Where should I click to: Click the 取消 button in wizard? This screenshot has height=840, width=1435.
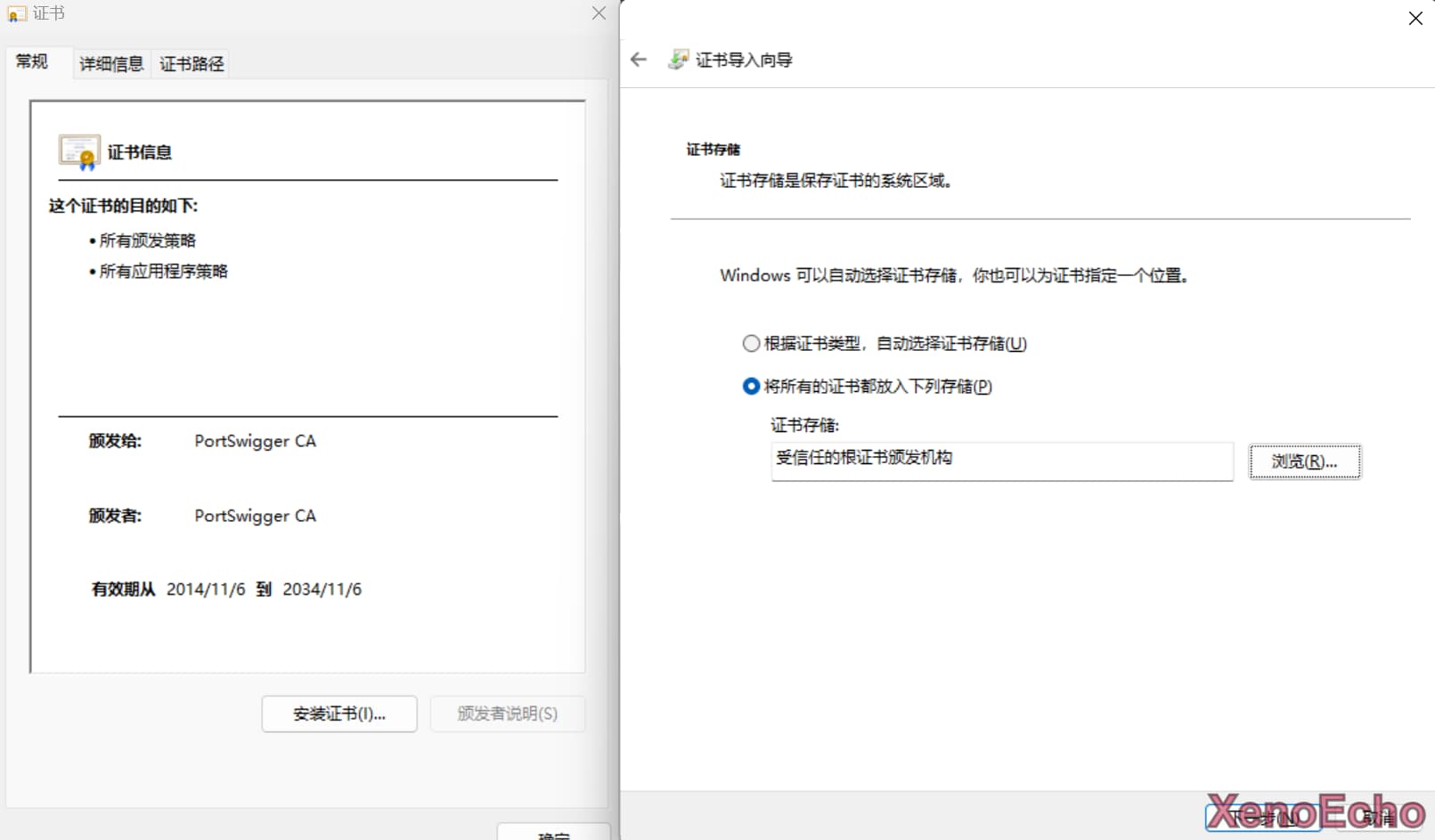coord(1378,817)
